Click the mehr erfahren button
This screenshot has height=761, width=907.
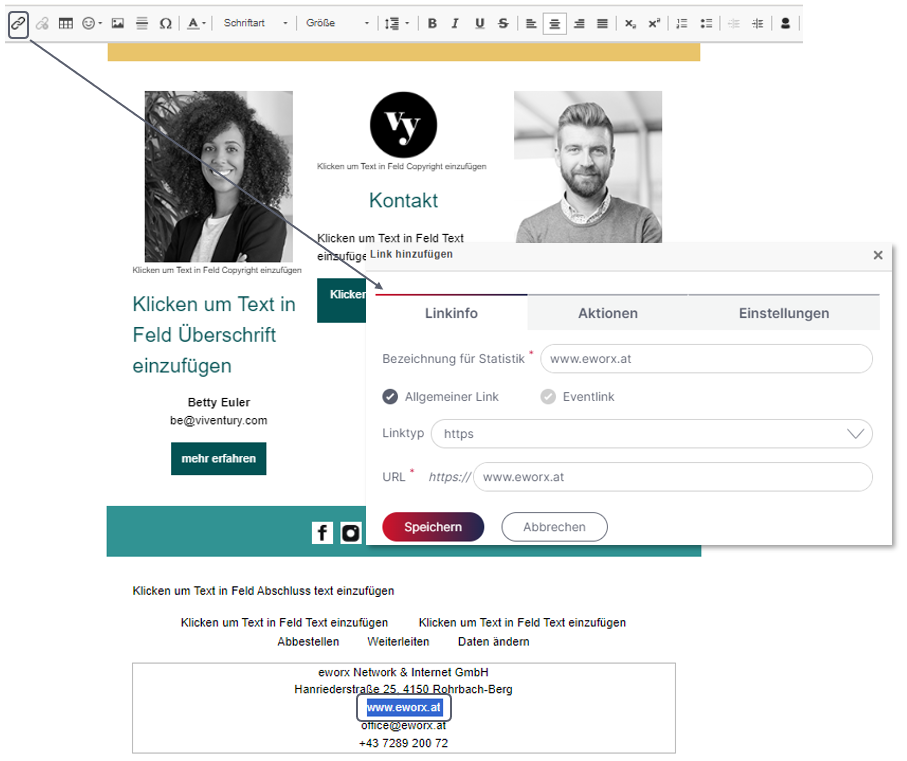click(x=219, y=459)
